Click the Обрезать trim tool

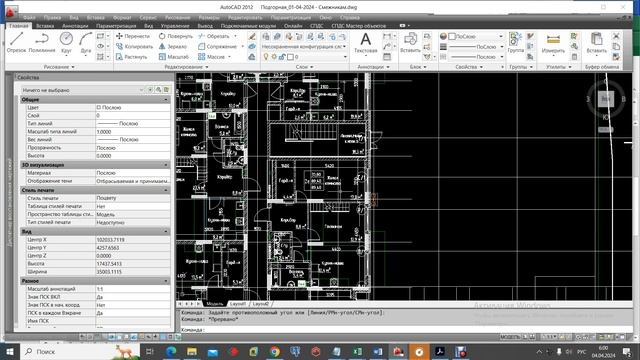click(x=214, y=36)
